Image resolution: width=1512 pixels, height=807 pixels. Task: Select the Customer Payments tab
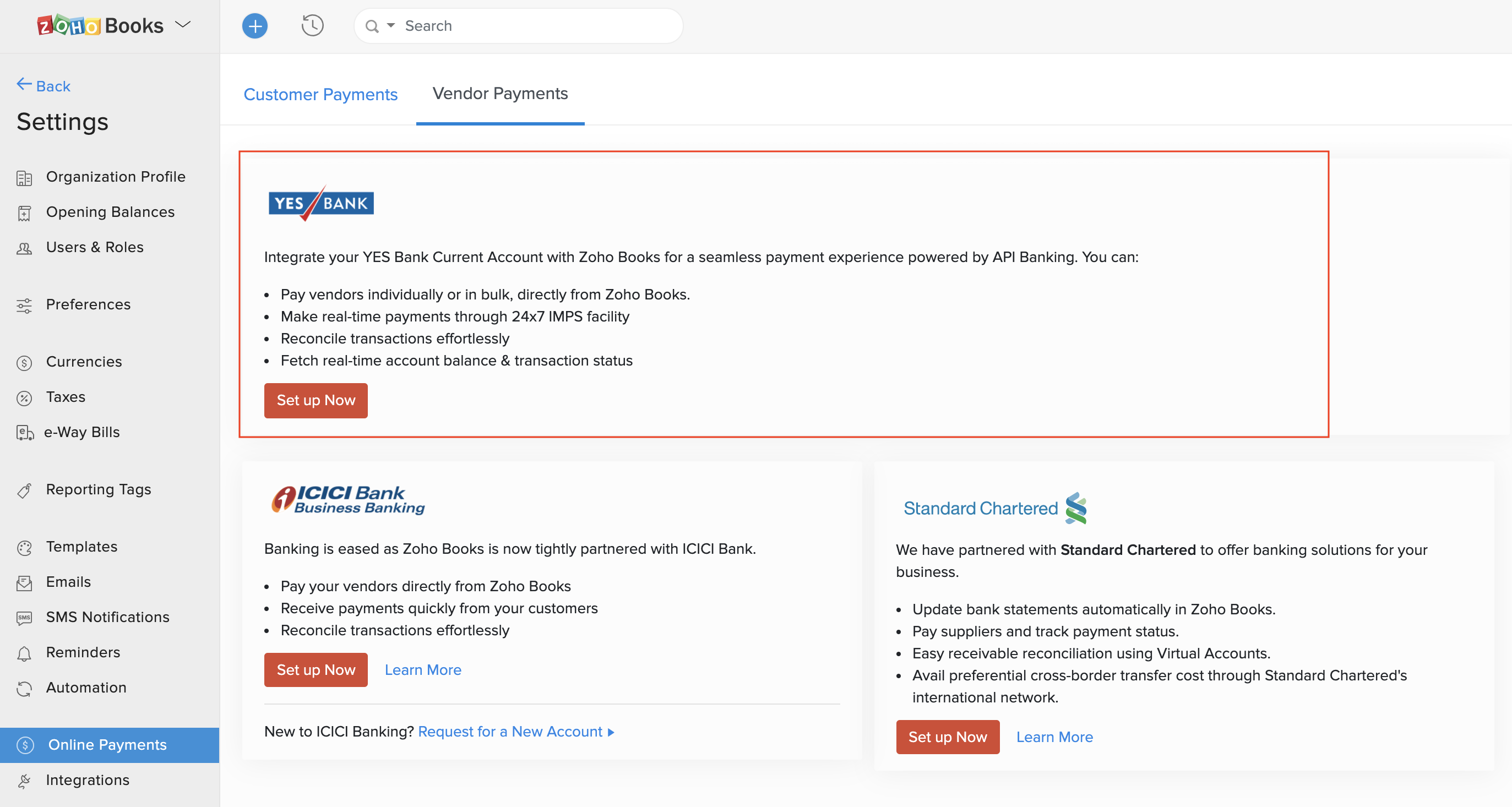coord(320,93)
